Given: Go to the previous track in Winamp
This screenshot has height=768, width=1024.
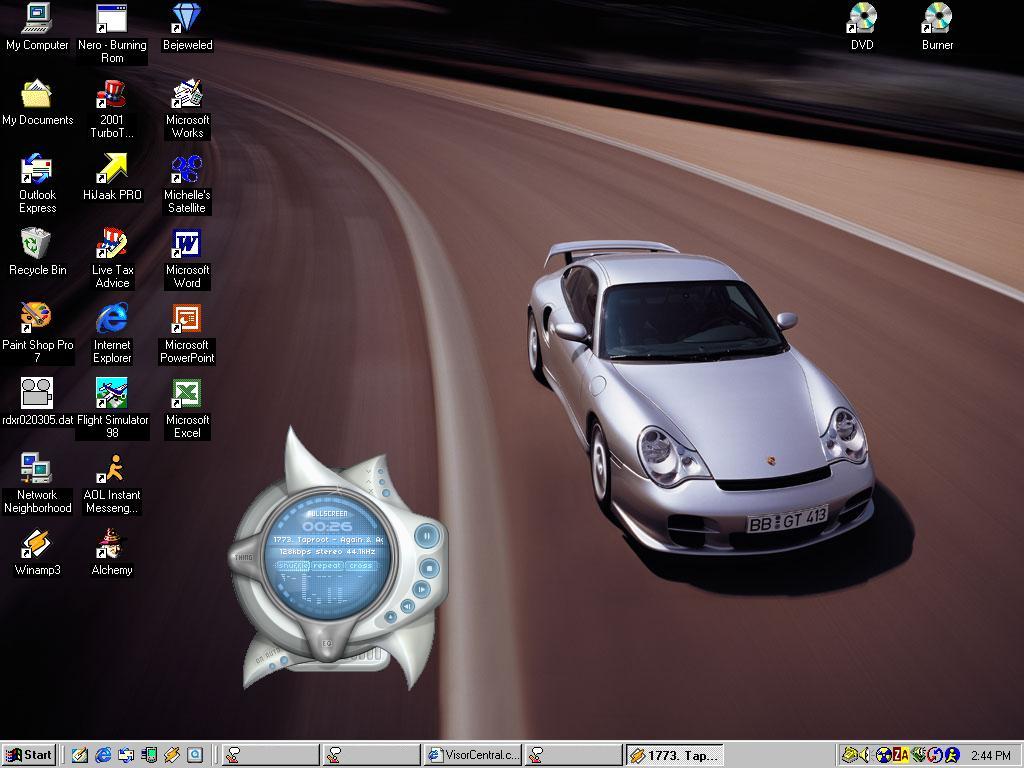Looking at the screenshot, I should click(408, 606).
